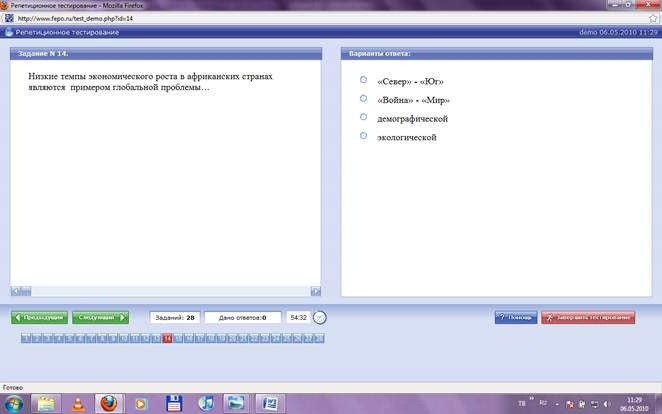
Task: Click the Задание N 14 panel heading
Action: (x=43, y=54)
